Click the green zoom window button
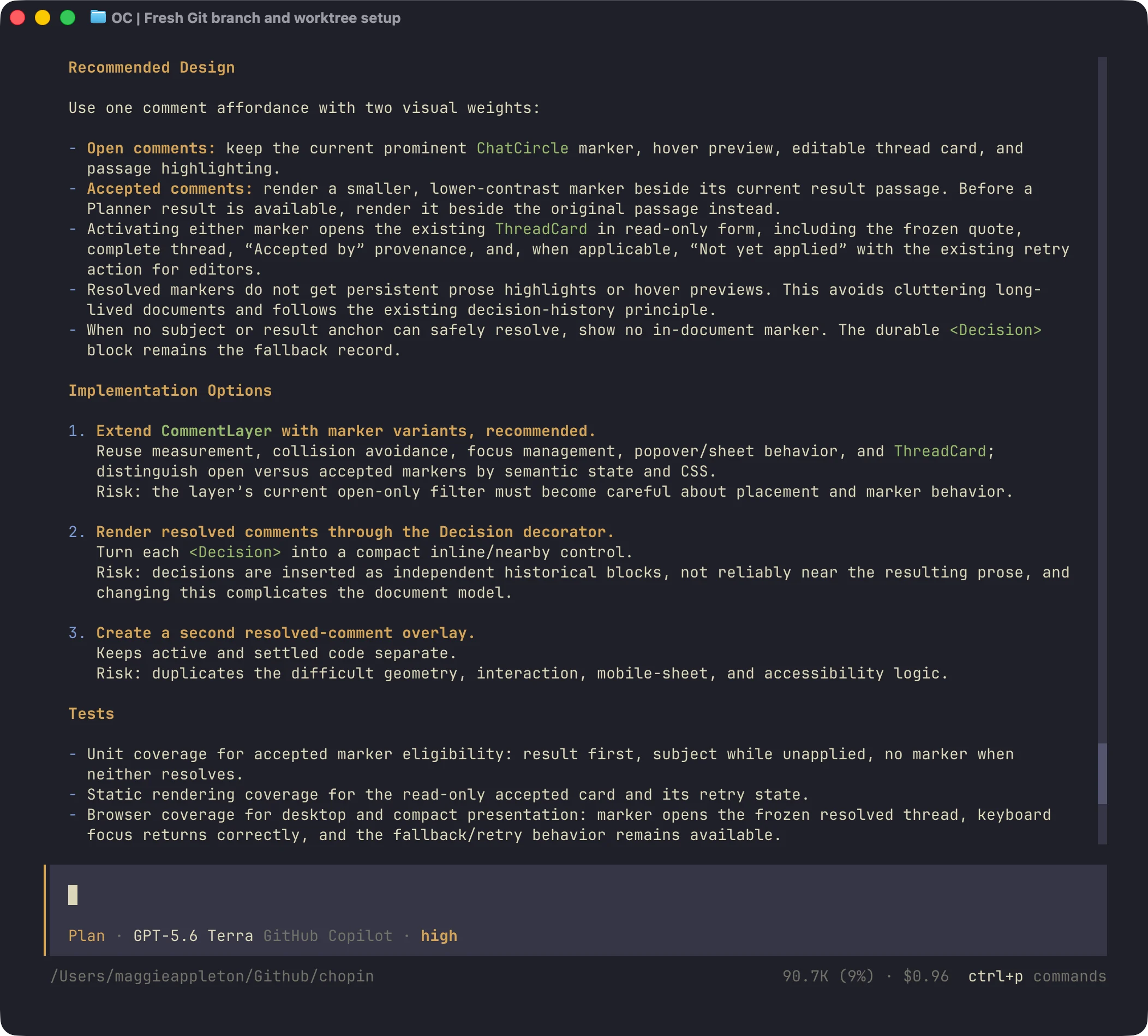 [x=68, y=17]
